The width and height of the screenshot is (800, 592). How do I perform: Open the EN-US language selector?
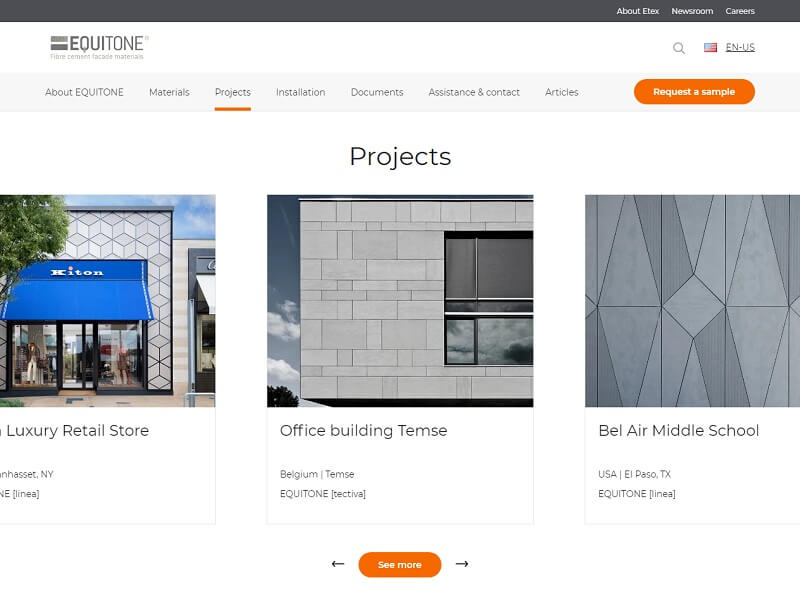click(x=740, y=47)
